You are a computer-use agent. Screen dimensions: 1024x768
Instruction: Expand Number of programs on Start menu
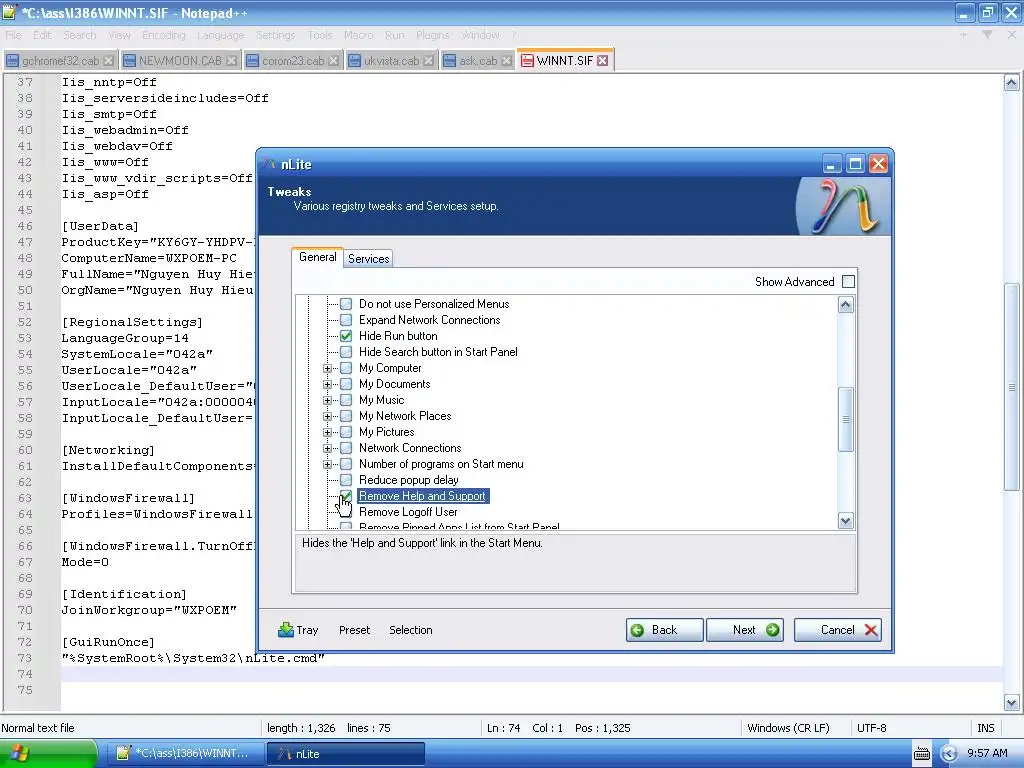point(328,464)
